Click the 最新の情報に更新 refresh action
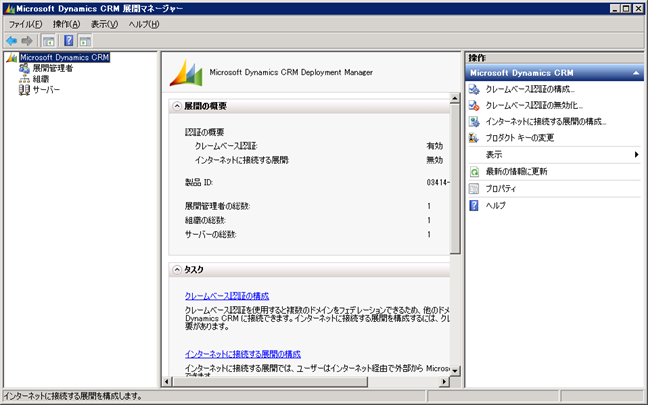 [x=516, y=171]
